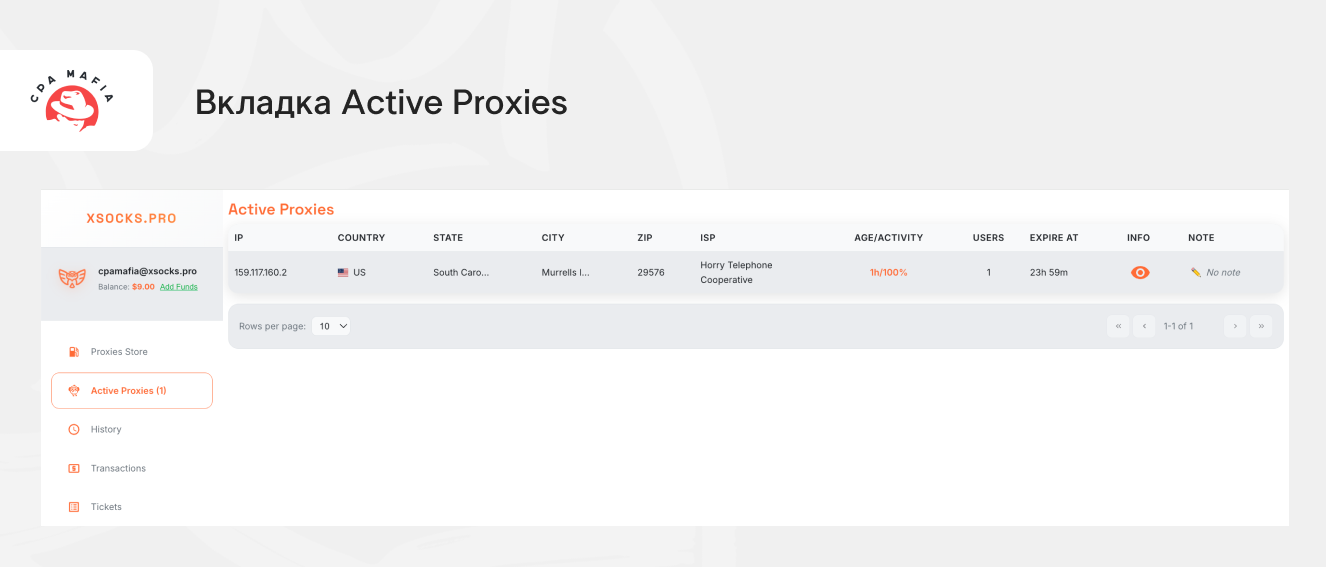Screen dimensions: 1326x567
Task: Open the History menu item
Action: [x=106, y=430]
